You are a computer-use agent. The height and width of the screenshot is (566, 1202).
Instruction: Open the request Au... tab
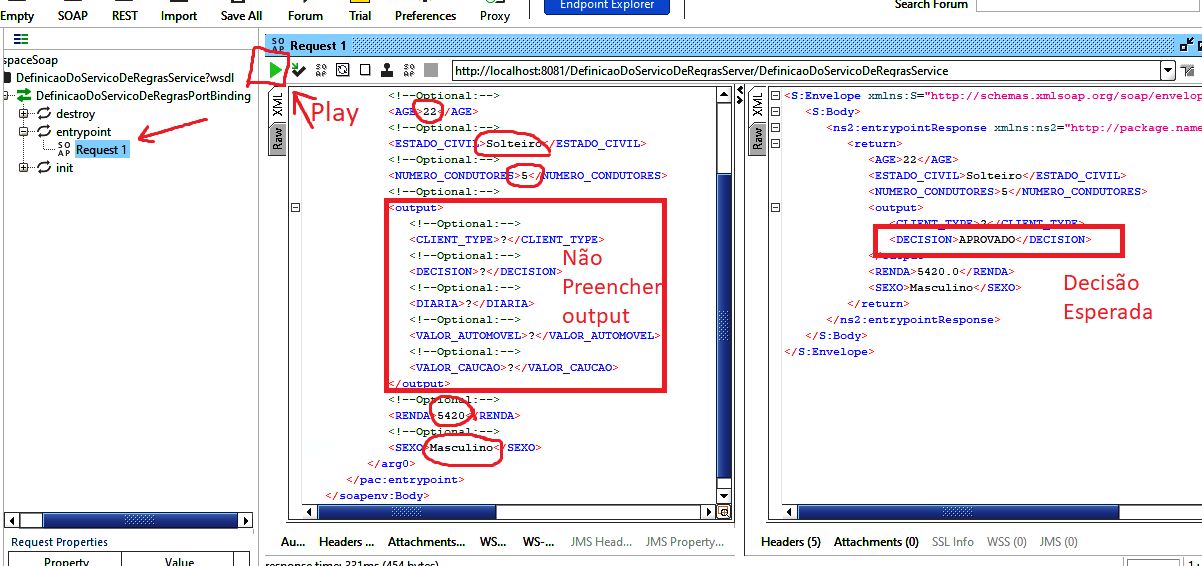pyautogui.click(x=293, y=541)
